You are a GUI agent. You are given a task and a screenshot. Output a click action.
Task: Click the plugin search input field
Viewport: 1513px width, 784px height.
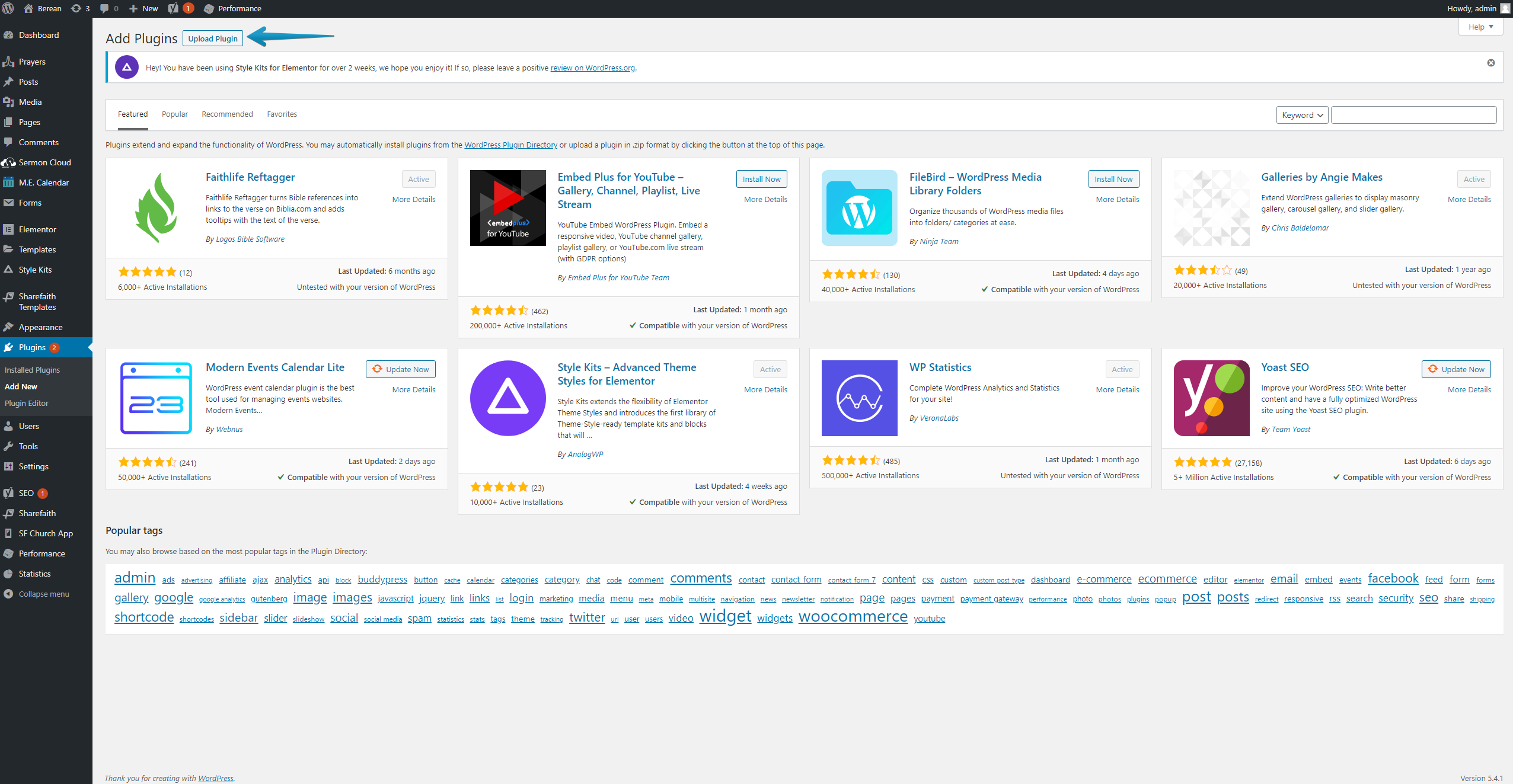[1413, 115]
